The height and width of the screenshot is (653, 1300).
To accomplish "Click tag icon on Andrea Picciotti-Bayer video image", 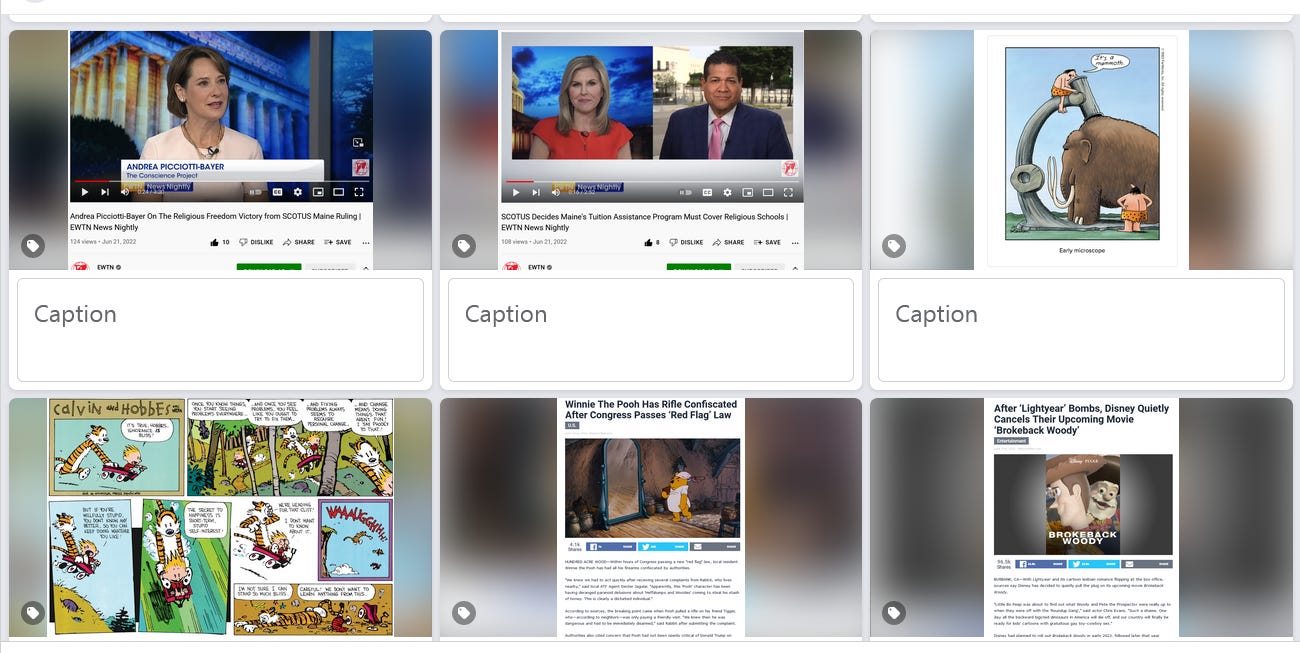I will point(33,245).
